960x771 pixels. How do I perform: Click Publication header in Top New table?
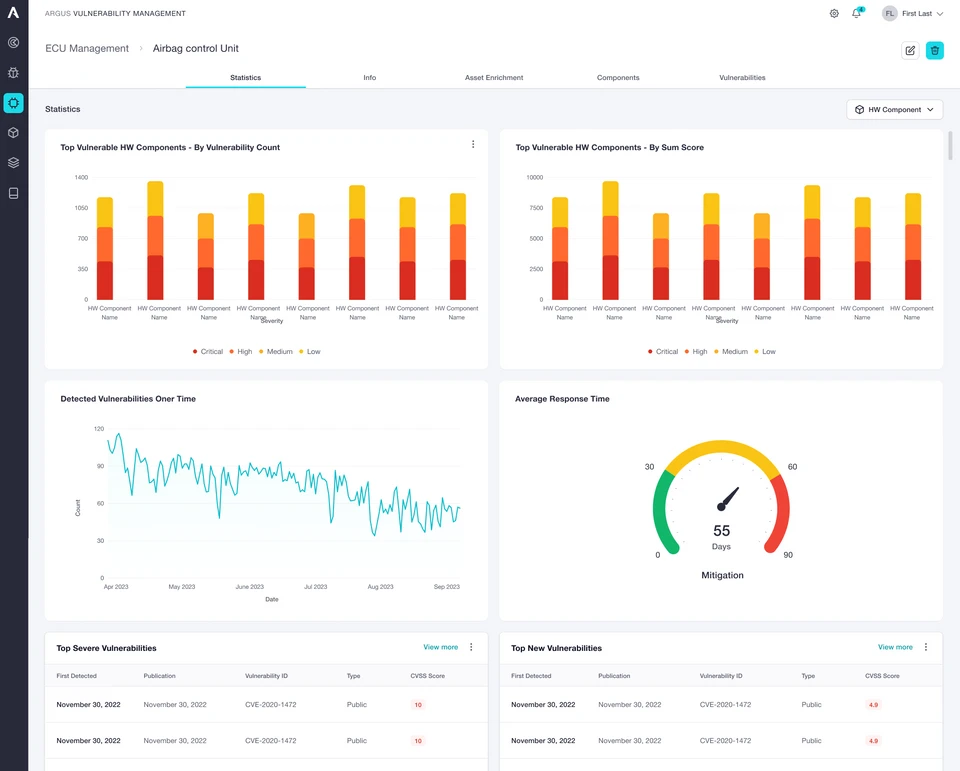614,676
